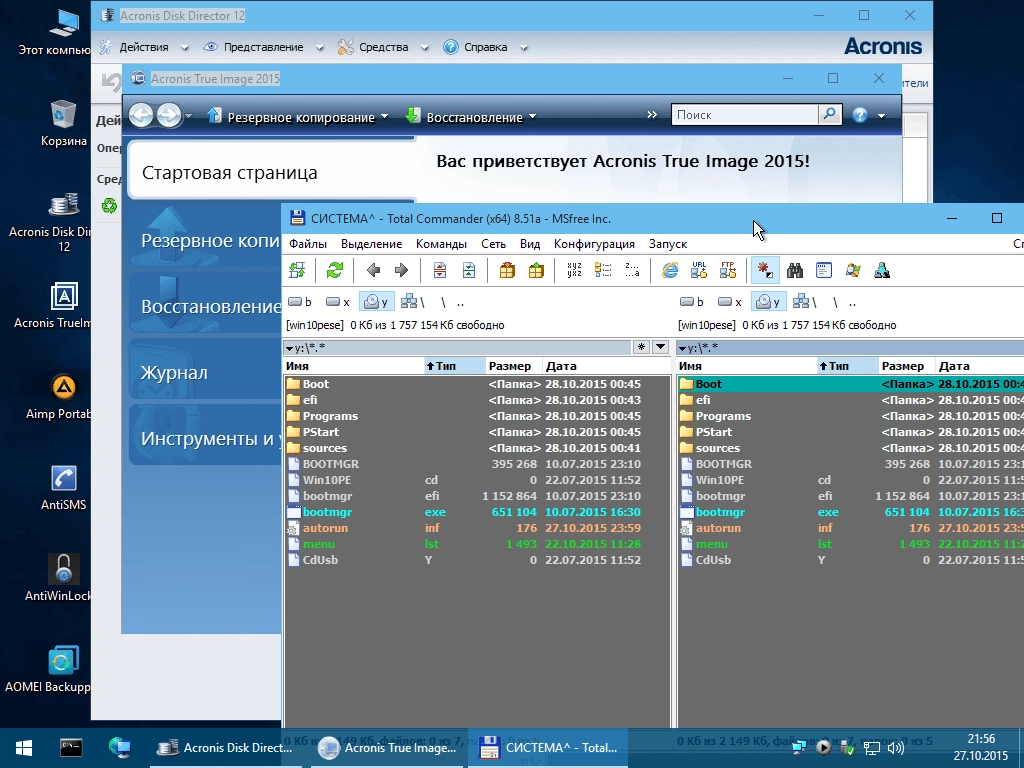Open the Aimp Portable desktop icon
Image resolution: width=1024 pixels, height=768 pixels.
point(63,396)
